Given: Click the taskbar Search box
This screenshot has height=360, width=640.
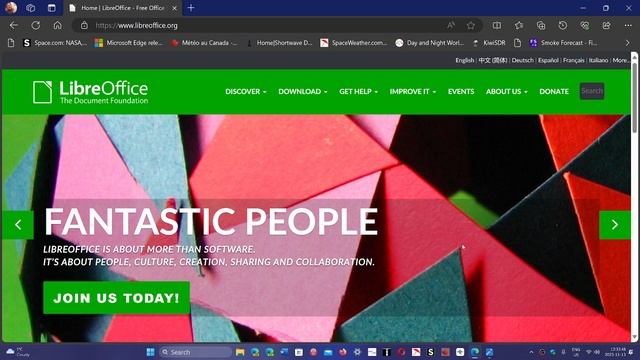Looking at the screenshot, I should click(x=196, y=352).
